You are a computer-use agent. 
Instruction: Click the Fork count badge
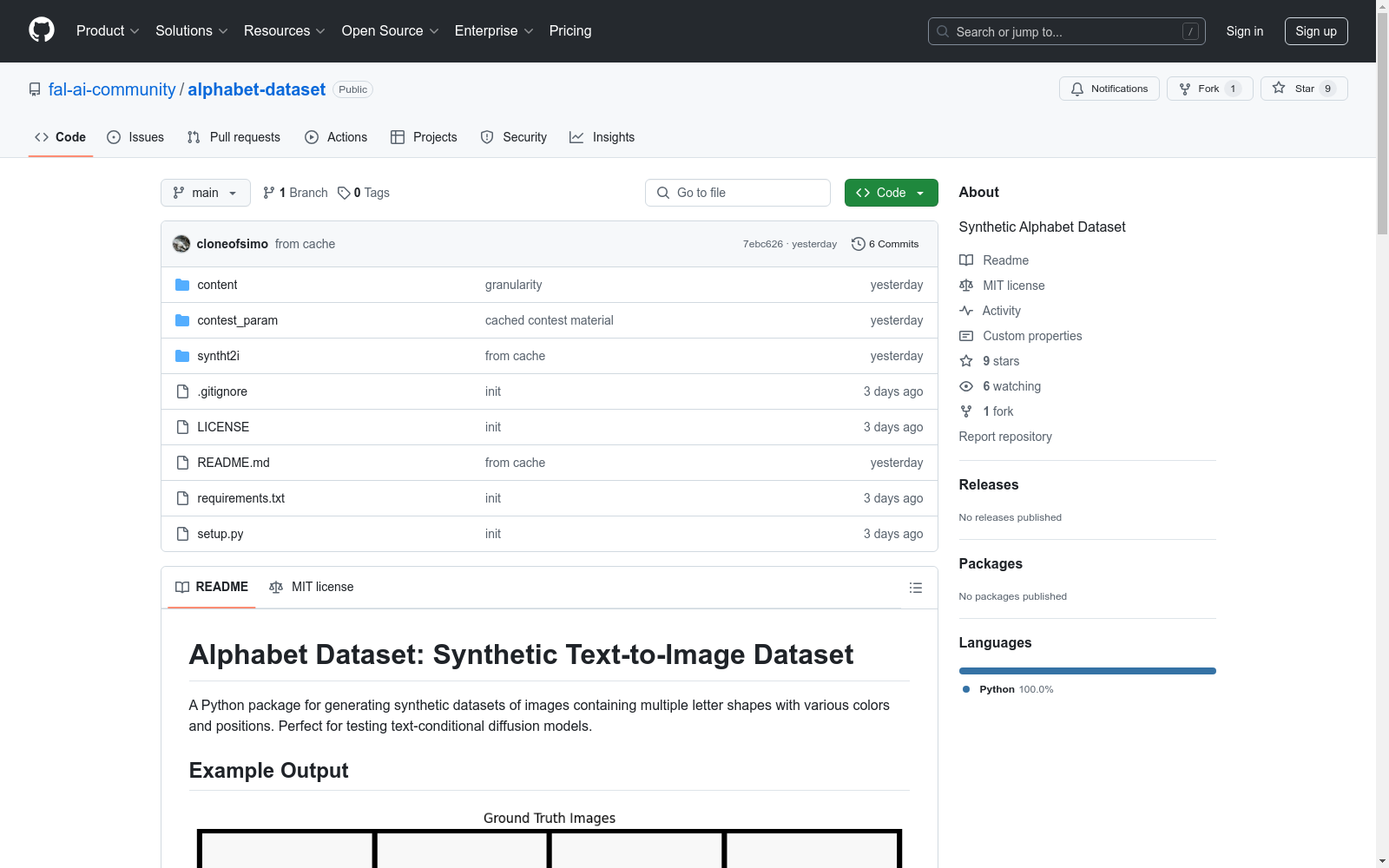tap(1233, 89)
